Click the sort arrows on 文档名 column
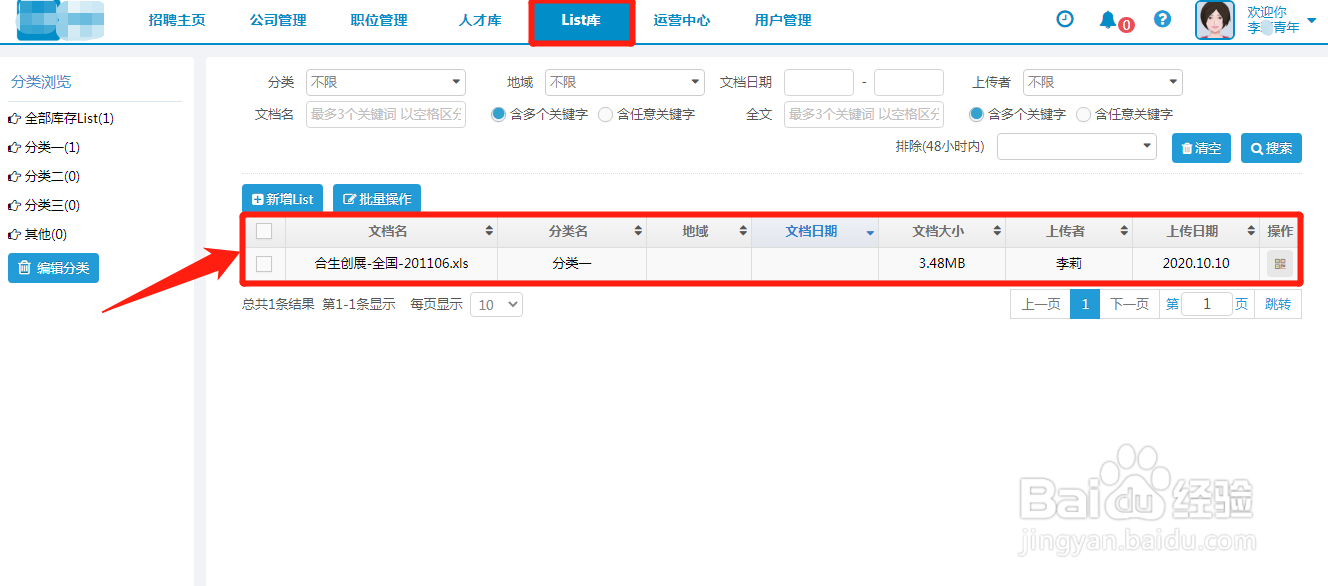 489,231
